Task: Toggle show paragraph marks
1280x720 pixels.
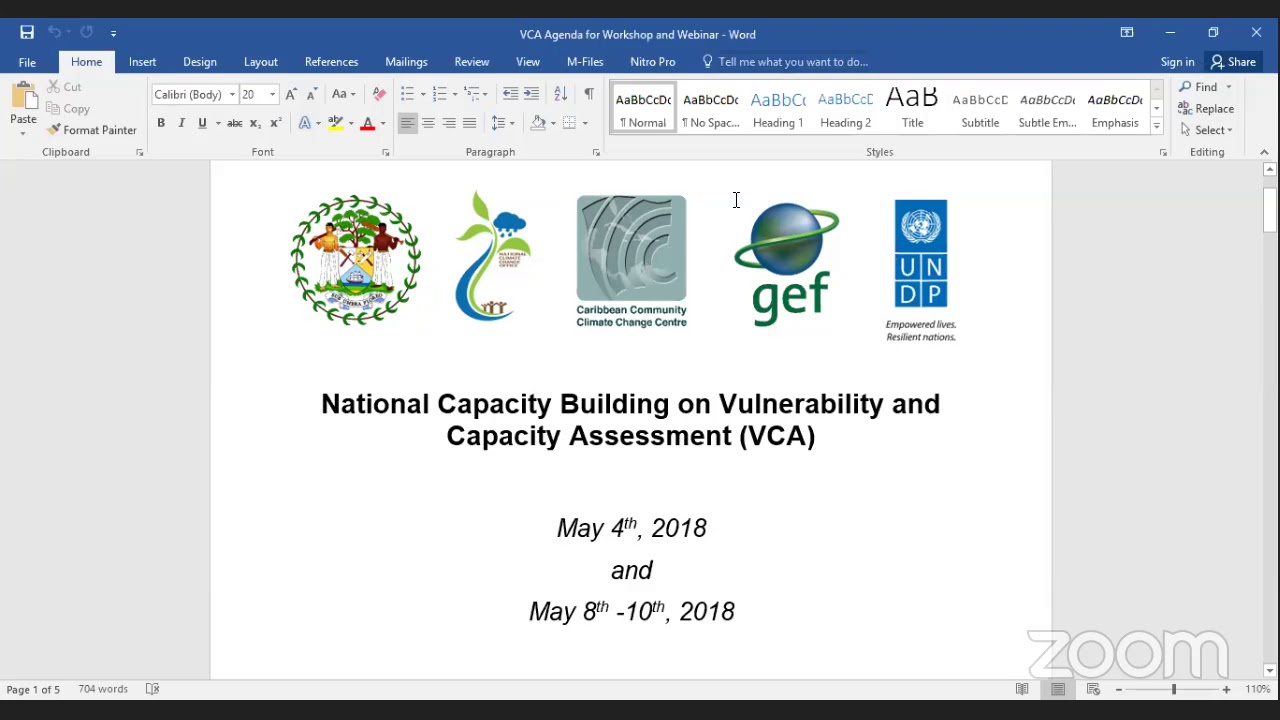Action: [589, 94]
